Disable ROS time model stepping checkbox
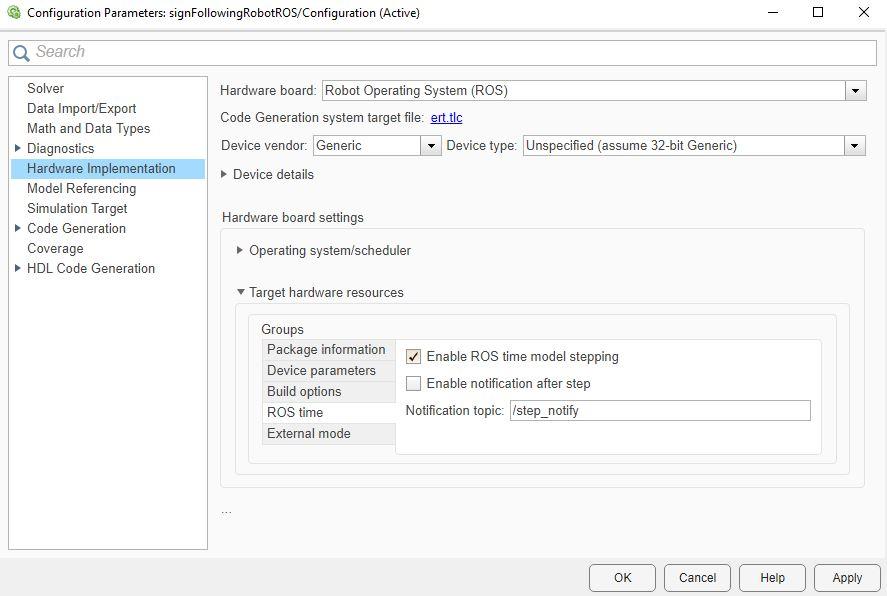 413,357
